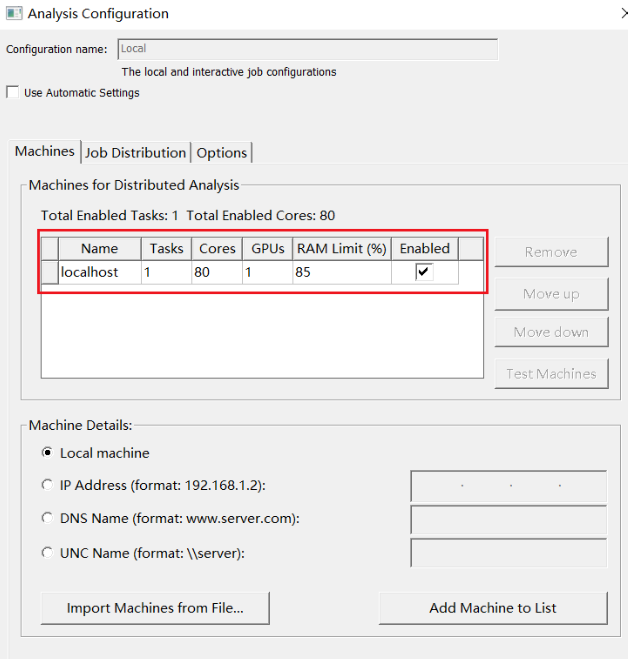Click the Test Machines button

point(551,374)
